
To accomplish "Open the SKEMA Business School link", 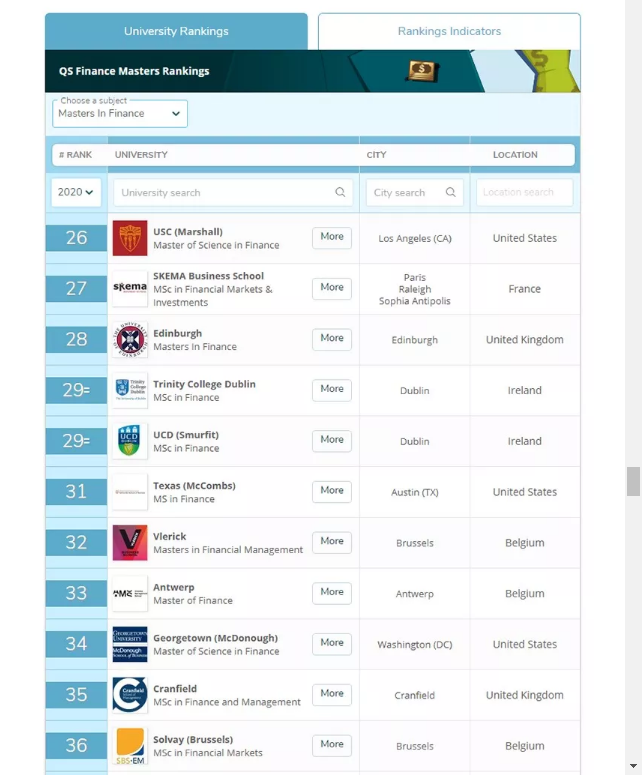I will 208,276.
